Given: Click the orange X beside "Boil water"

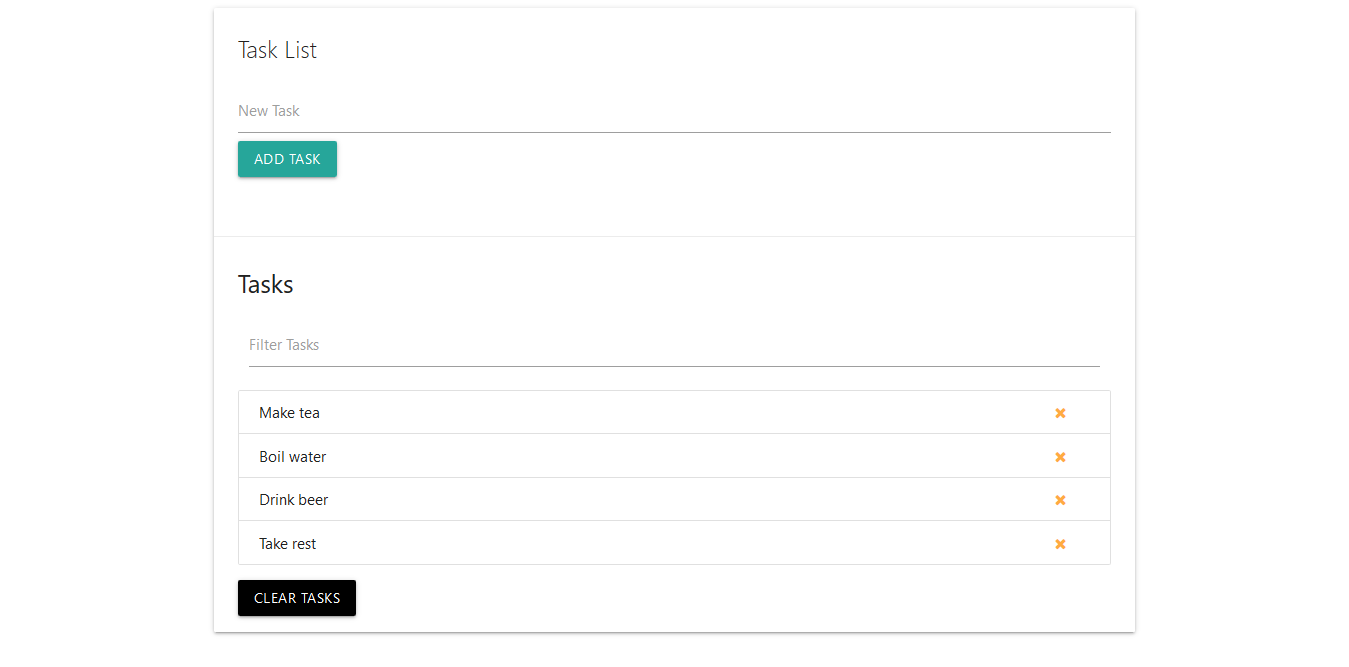Looking at the screenshot, I should pyautogui.click(x=1060, y=456).
